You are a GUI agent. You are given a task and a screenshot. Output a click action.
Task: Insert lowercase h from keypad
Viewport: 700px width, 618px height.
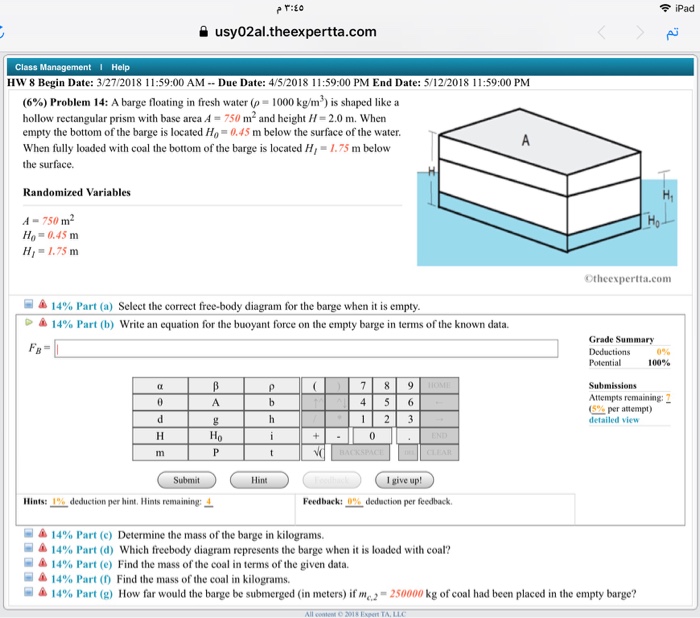pos(271,419)
